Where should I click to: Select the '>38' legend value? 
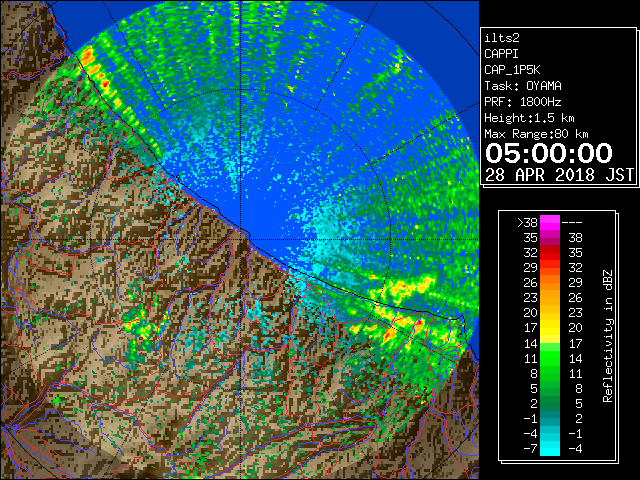tap(527, 223)
